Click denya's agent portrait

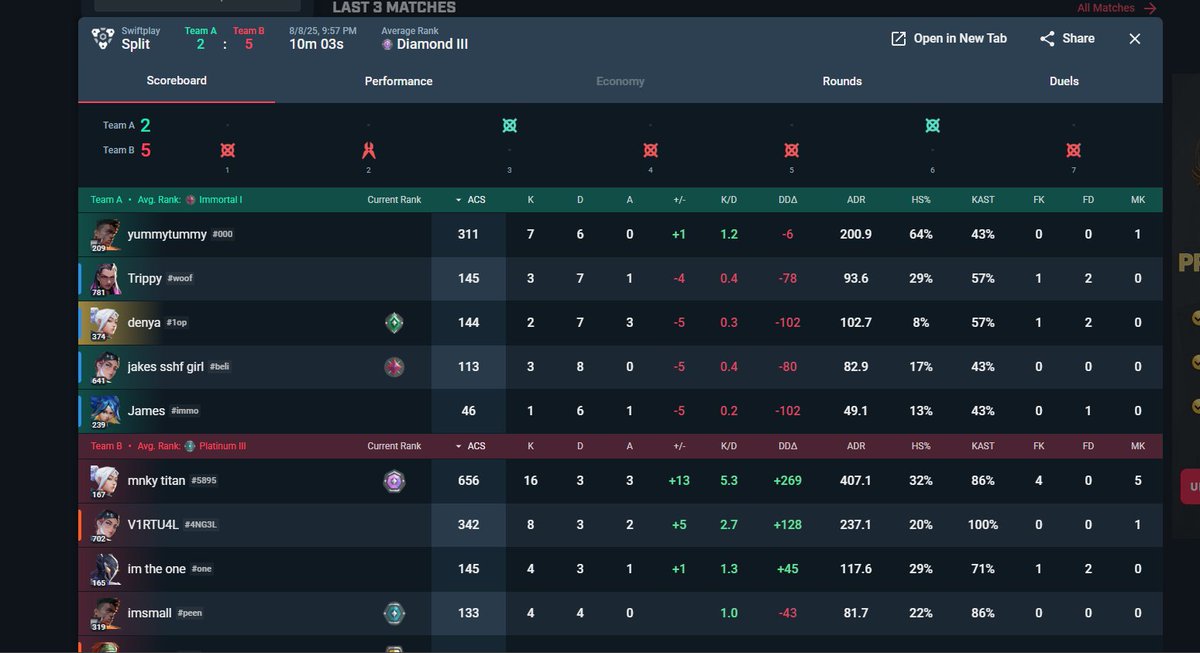point(105,322)
